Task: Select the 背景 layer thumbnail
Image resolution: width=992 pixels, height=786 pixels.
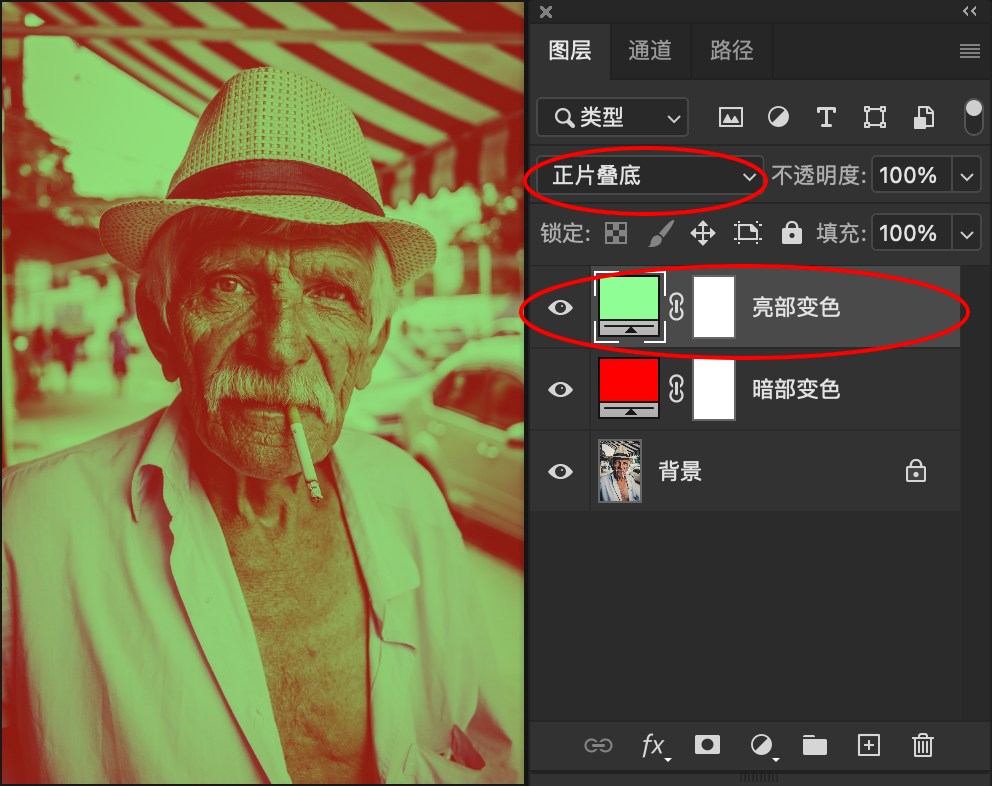Action: 620,471
